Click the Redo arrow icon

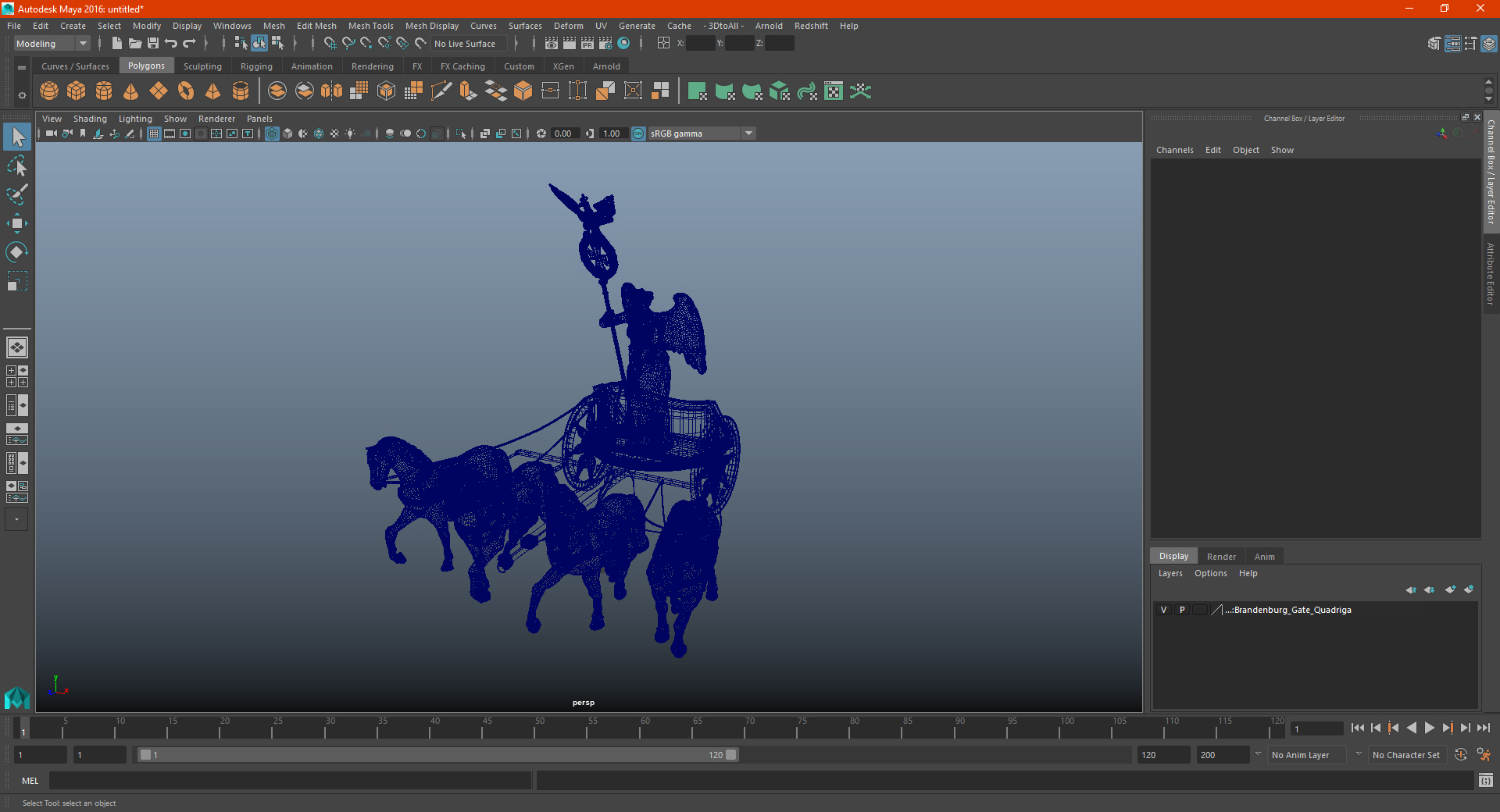click(189, 44)
